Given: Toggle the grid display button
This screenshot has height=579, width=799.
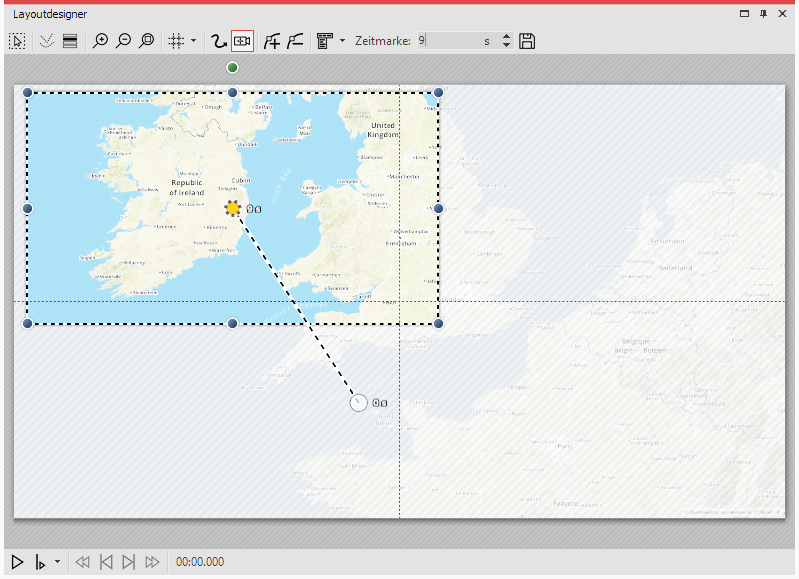Looking at the screenshot, I should (x=176, y=41).
